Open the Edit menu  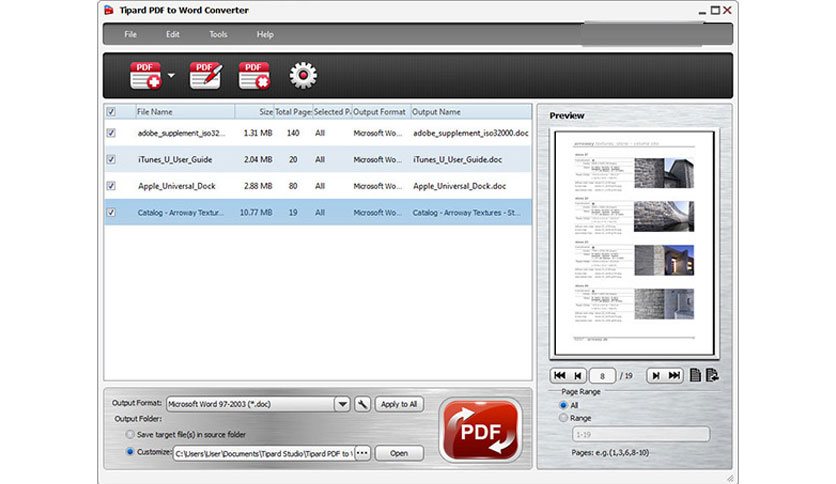coord(172,34)
